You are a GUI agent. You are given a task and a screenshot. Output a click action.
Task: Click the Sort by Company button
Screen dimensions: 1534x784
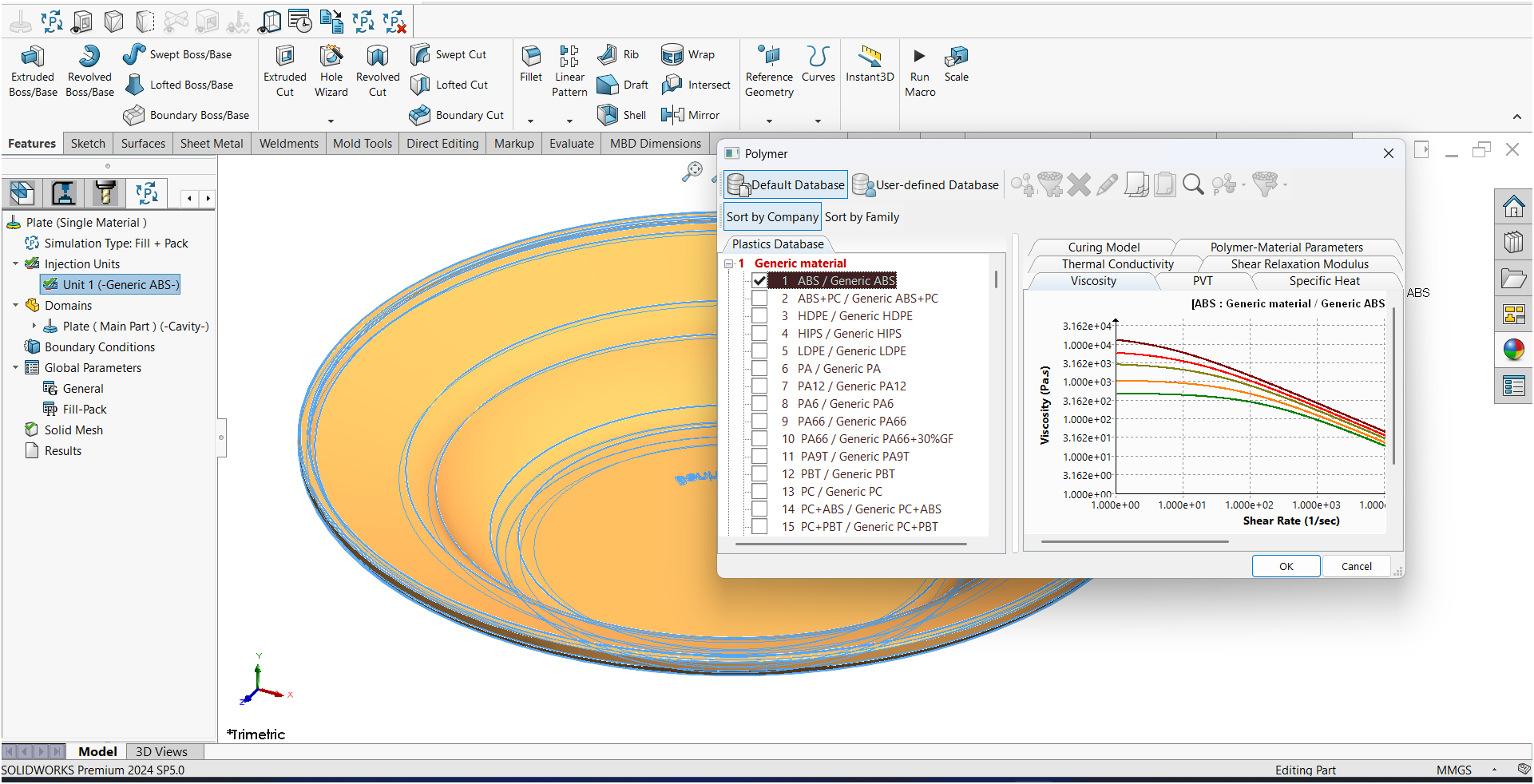tap(772, 217)
